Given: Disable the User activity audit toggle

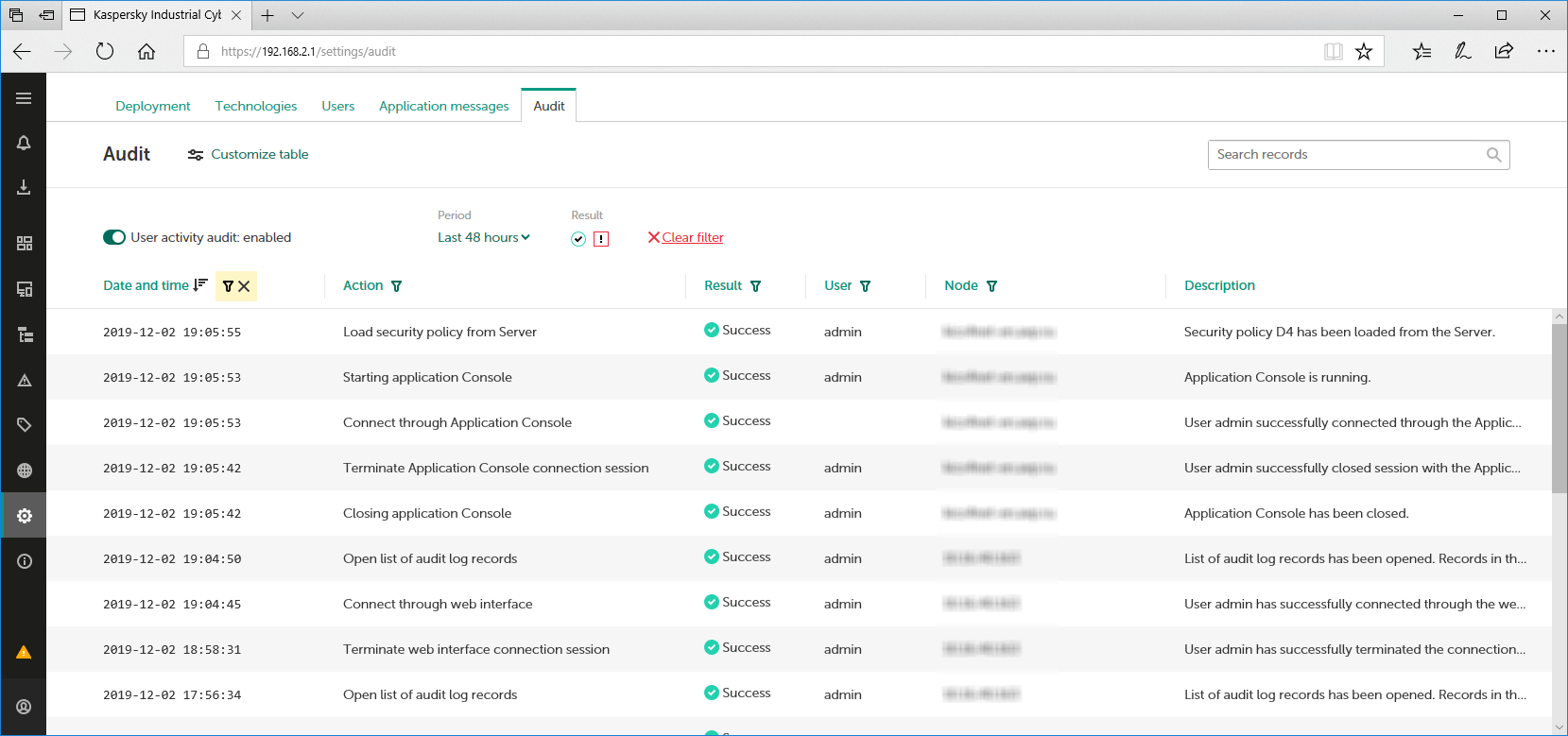Looking at the screenshot, I should click(114, 237).
